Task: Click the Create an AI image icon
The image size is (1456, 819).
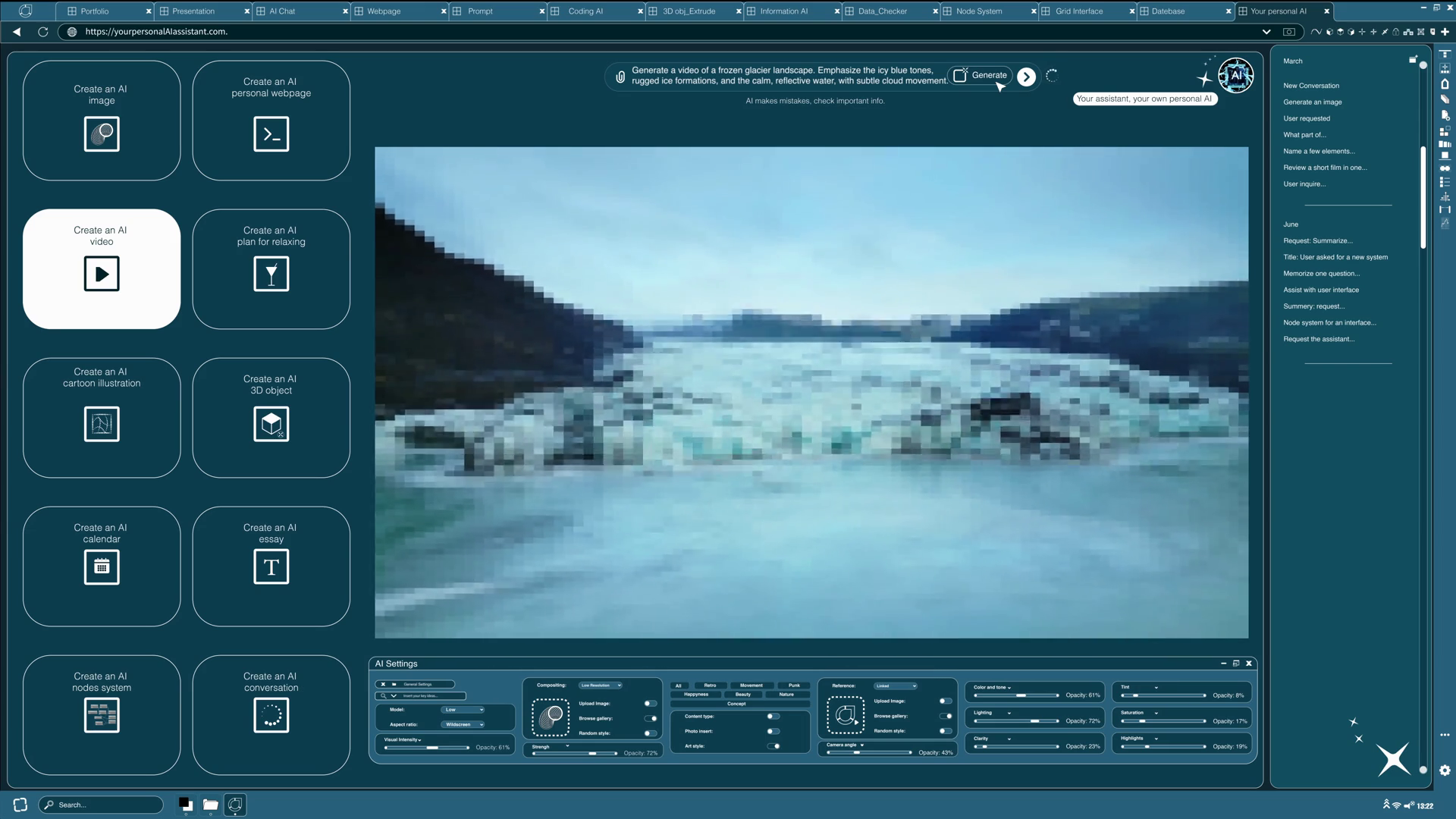Action: coord(102,134)
